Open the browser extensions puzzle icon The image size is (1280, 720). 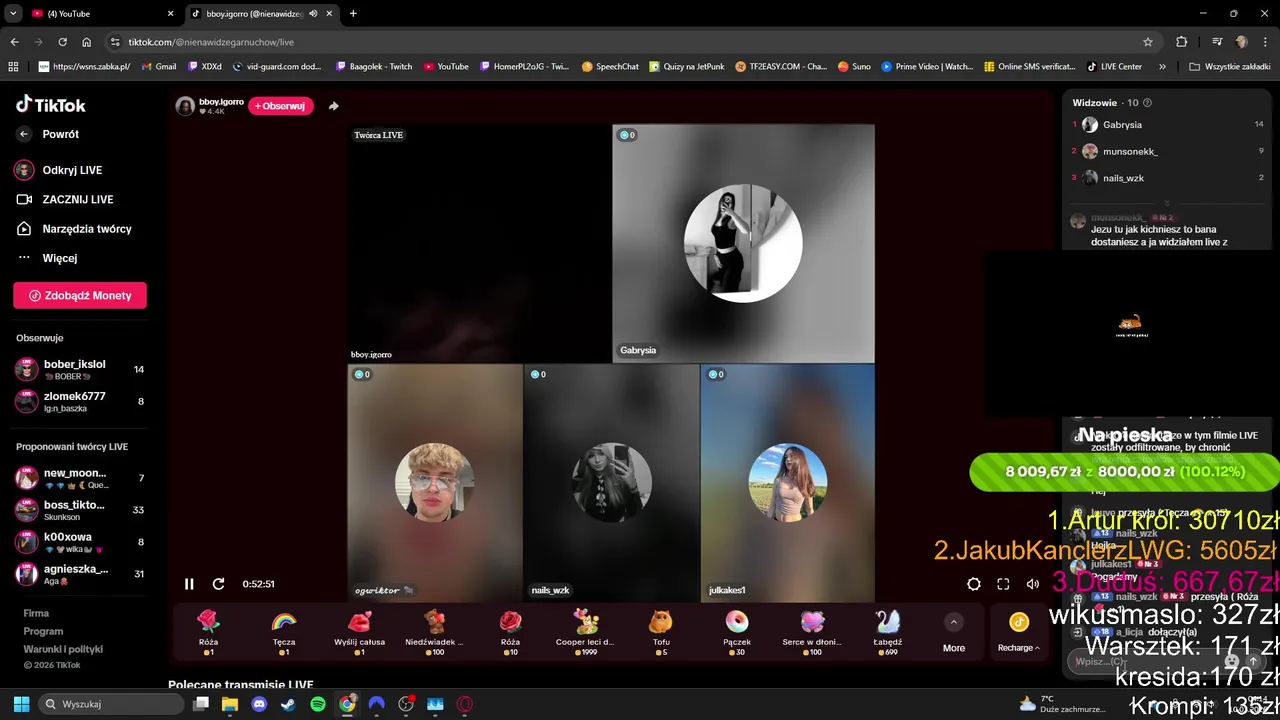[x=1182, y=42]
